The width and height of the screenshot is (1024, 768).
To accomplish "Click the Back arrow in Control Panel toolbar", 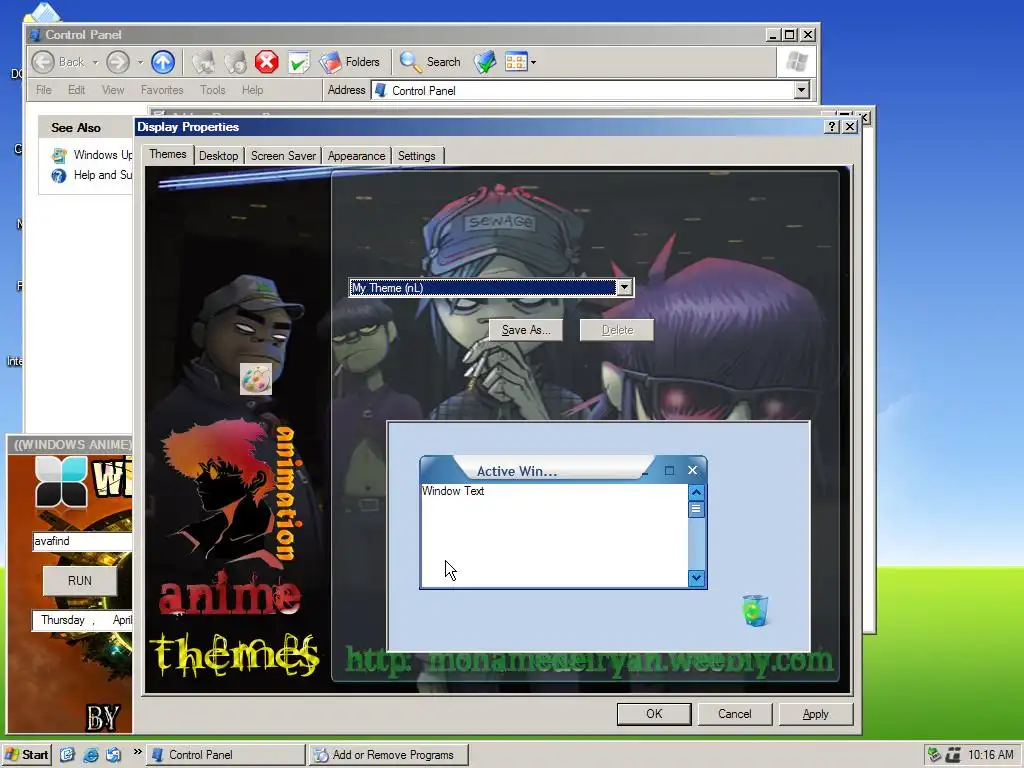I will (x=43, y=62).
